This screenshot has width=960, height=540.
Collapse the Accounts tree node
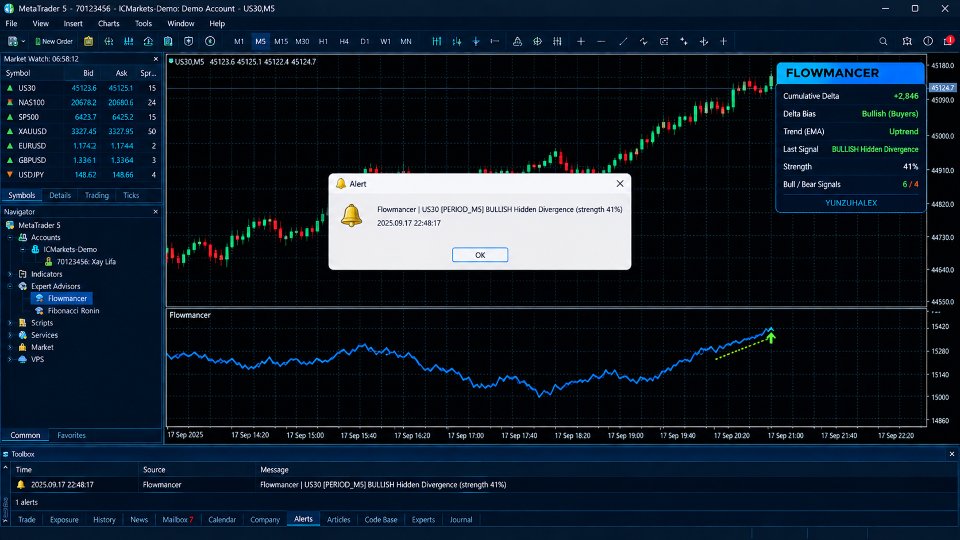tap(10, 238)
